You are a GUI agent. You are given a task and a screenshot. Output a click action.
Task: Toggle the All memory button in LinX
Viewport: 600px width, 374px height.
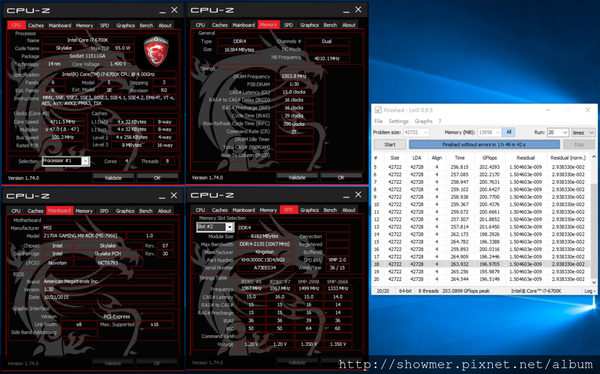coord(509,132)
